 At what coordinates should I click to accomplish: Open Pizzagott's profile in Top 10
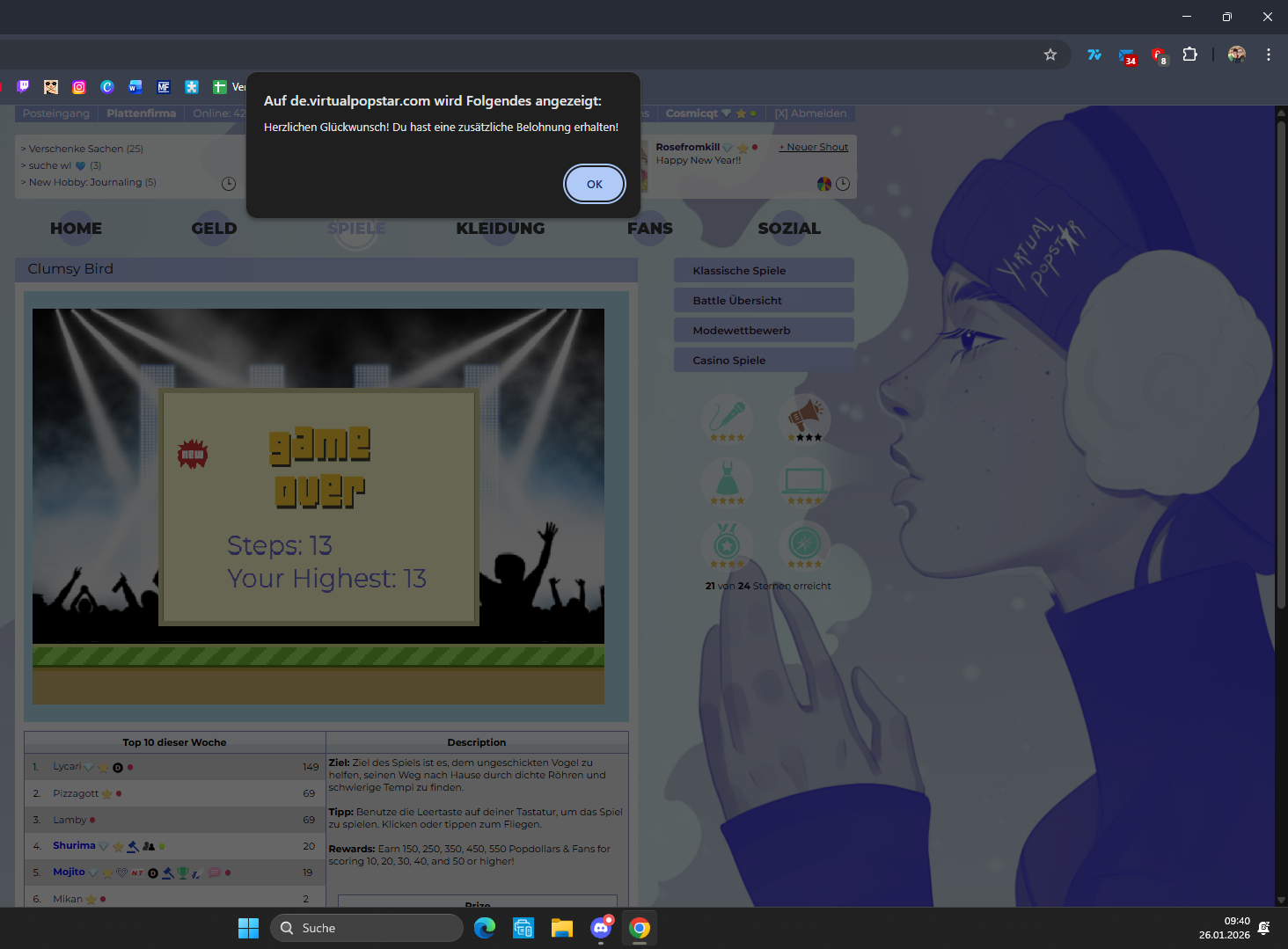coord(76,793)
